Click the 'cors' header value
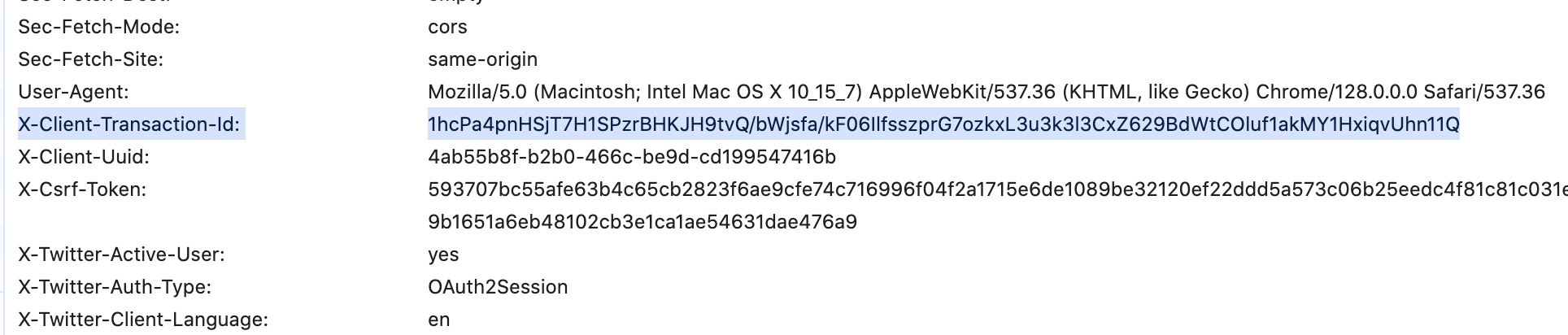This screenshot has width=1568, height=335. (x=447, y=27)
